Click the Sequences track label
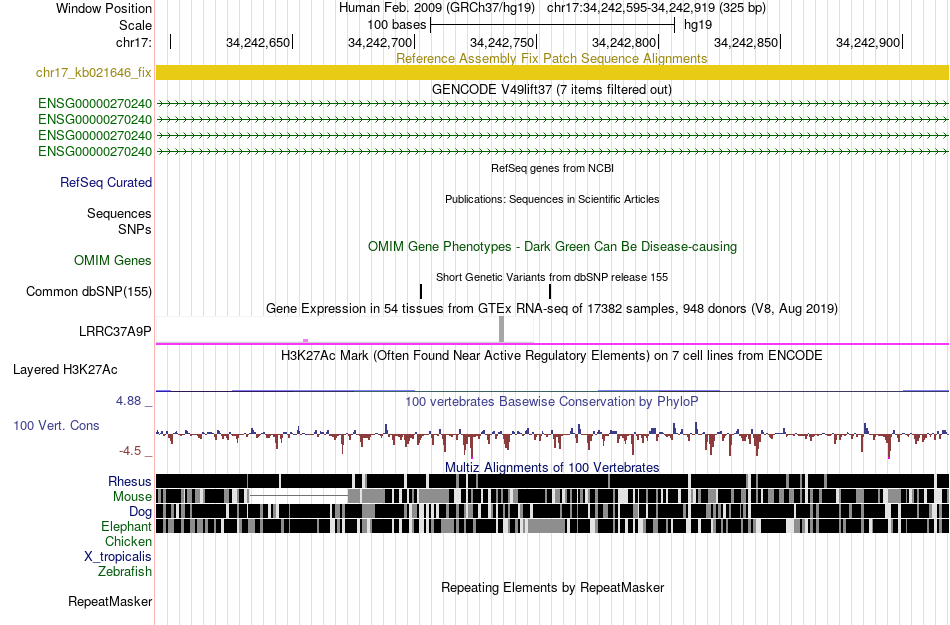 [x=119, y=213]
